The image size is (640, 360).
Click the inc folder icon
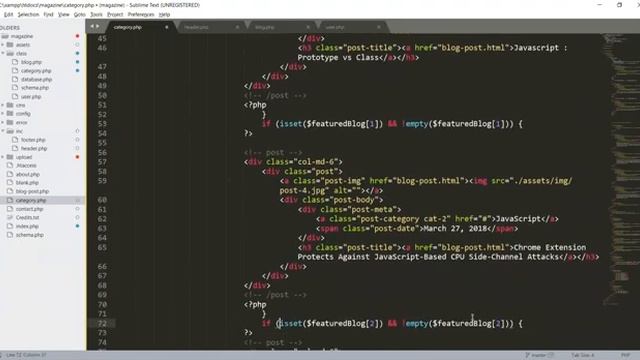[x=10, y=131]
